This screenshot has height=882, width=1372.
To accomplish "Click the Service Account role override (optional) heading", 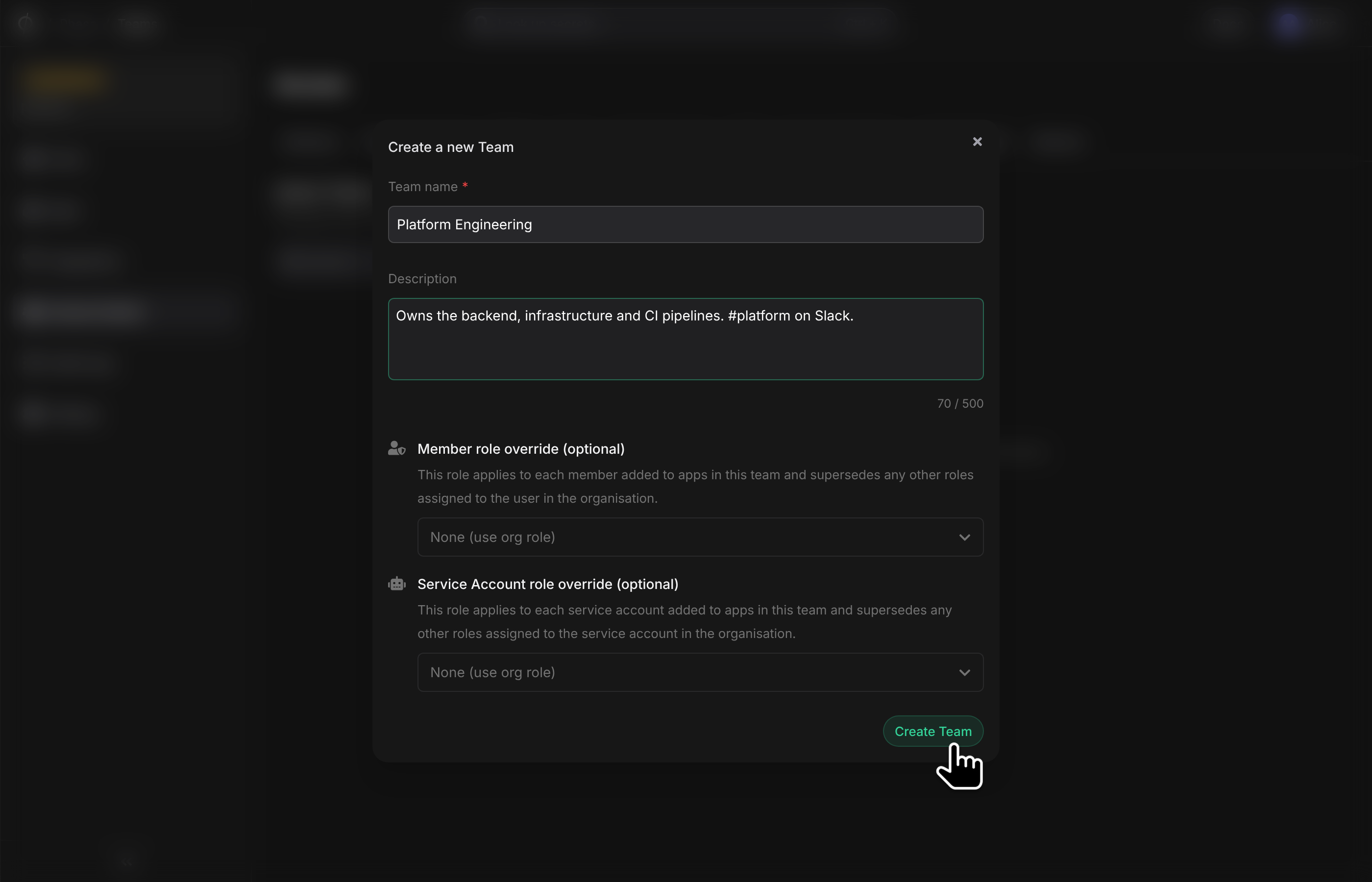I will pyautogui.click(x=547, y=584).
